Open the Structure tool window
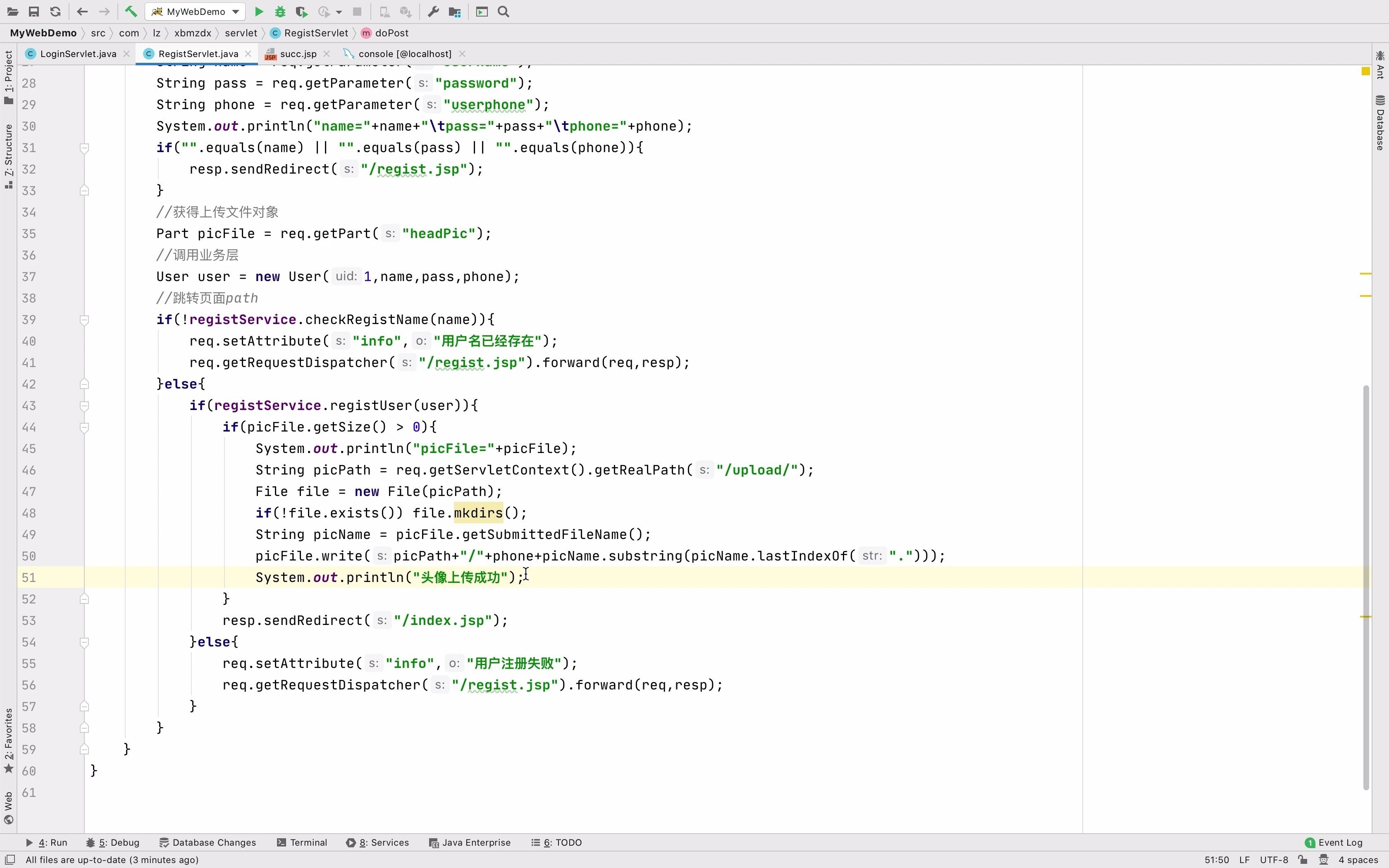 click(9, 156)
